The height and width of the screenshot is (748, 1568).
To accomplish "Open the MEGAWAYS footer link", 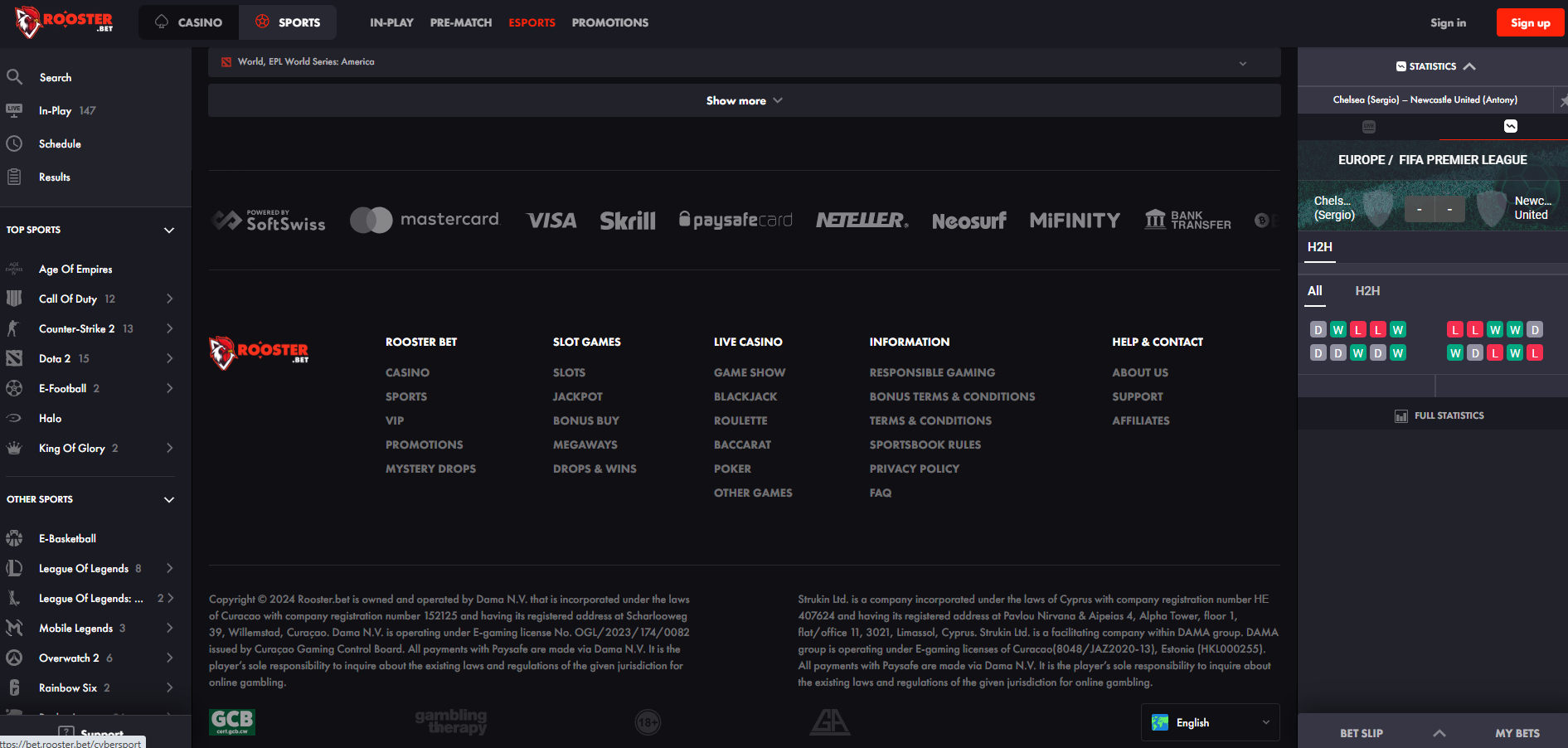I will coord(585,444).
